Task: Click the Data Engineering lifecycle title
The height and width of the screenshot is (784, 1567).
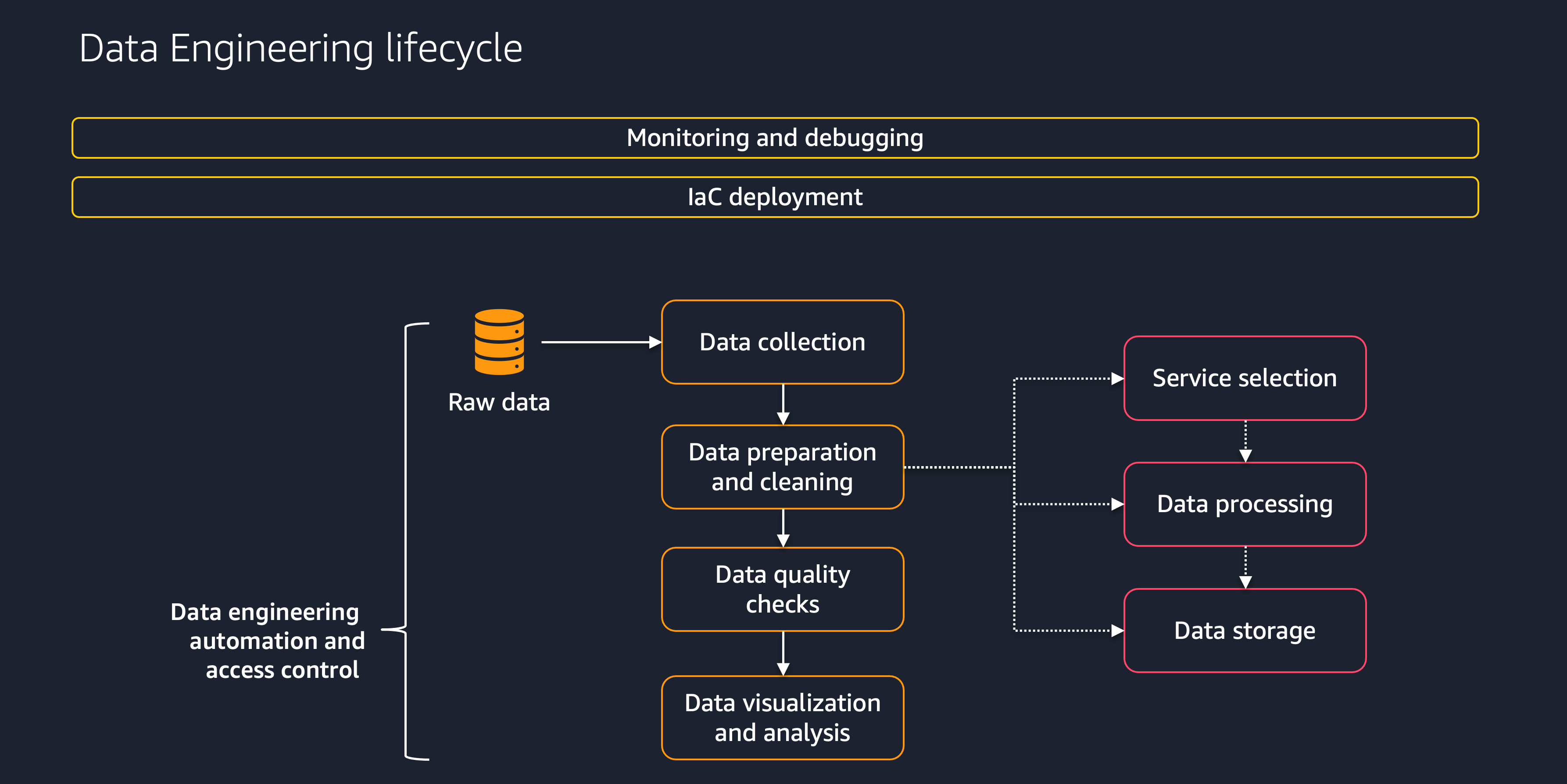Action: [301, 49]
